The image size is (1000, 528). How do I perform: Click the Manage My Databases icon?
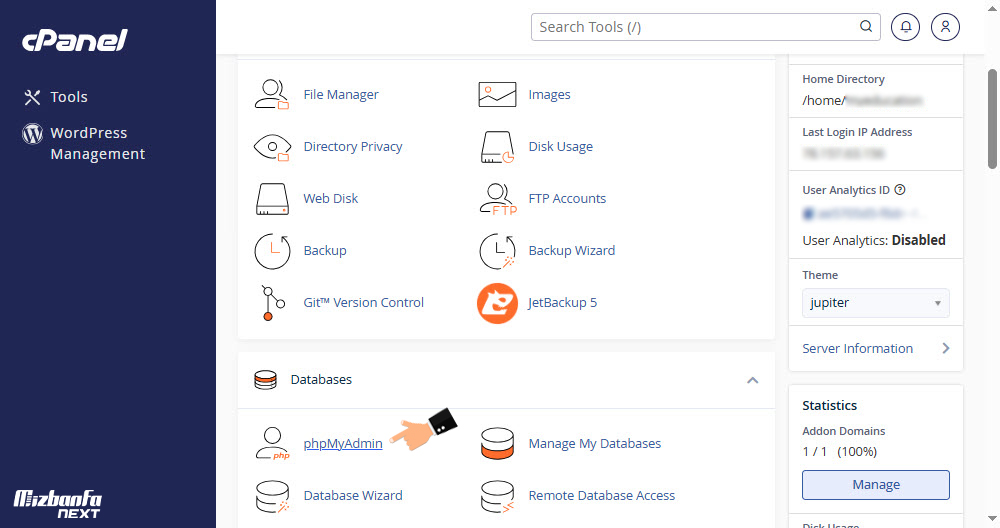(x=497, y=443)
